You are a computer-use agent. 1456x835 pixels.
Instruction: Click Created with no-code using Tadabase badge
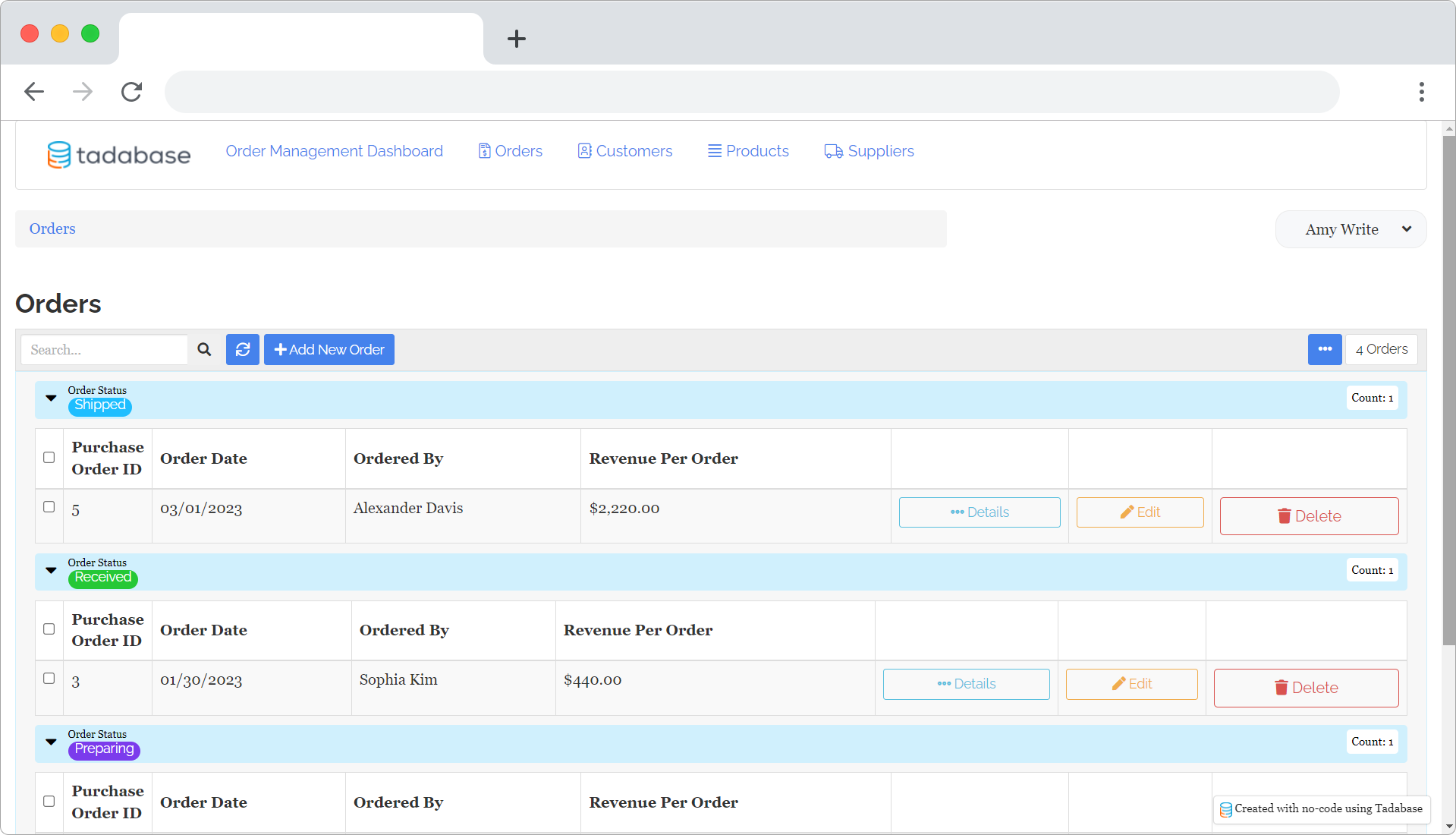point(1322,809)
